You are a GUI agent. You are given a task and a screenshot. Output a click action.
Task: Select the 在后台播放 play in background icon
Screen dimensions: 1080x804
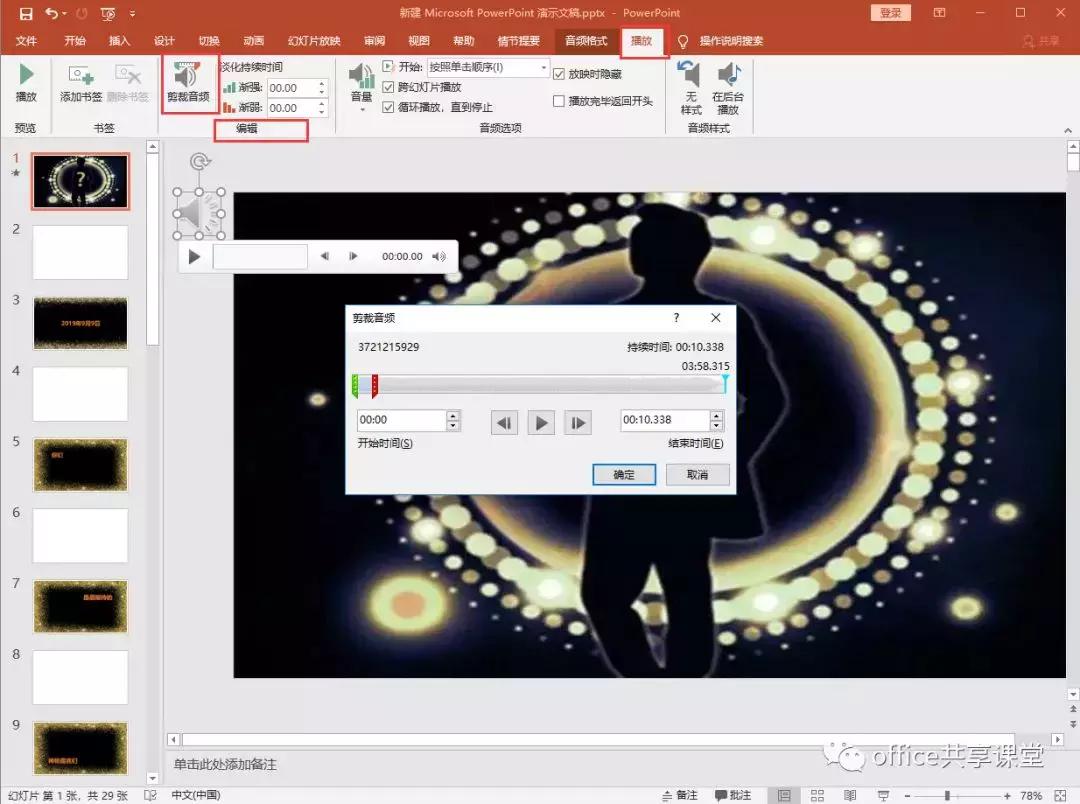[x=728, y=87]
